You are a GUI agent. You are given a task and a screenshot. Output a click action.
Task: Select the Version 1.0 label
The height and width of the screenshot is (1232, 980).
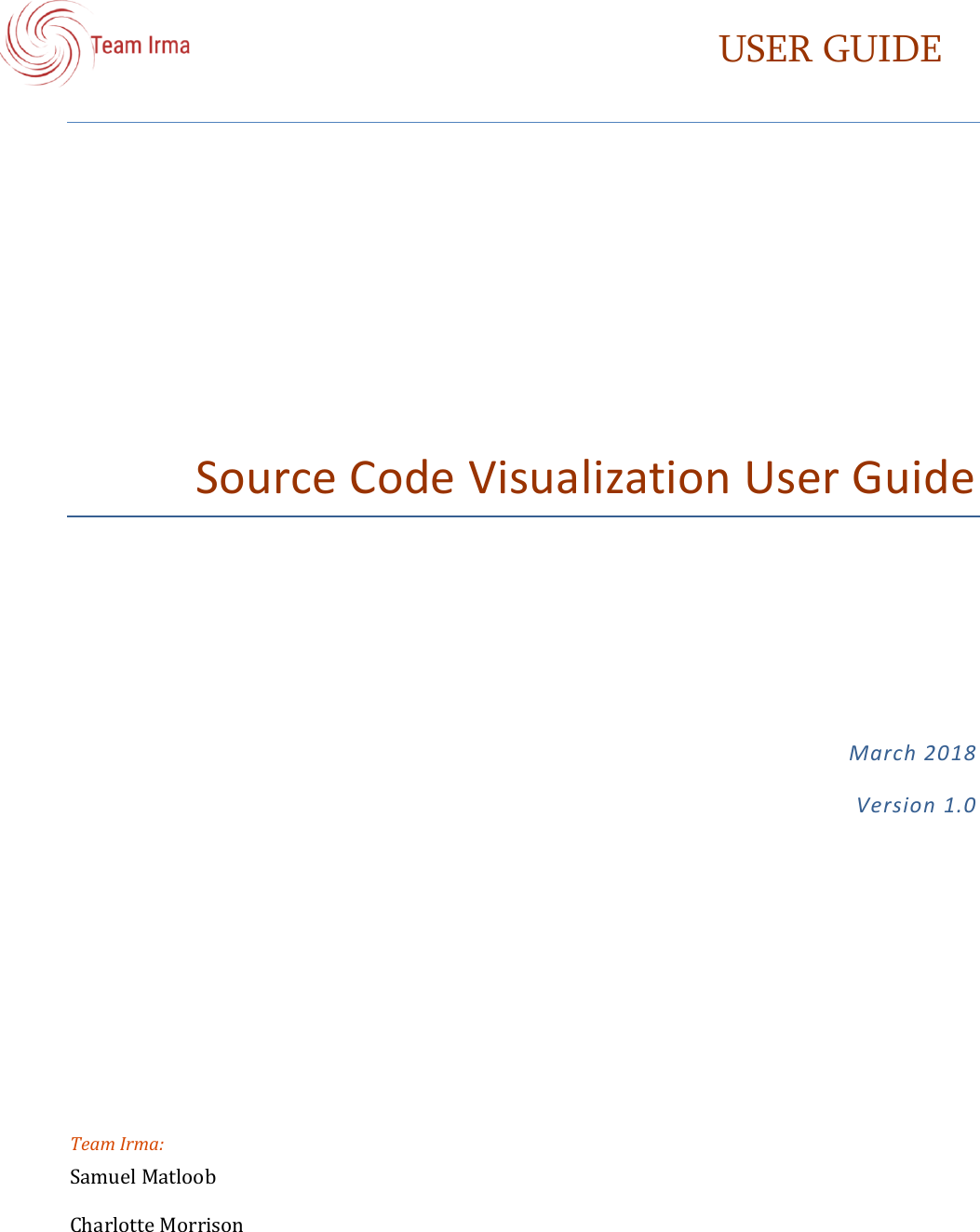pos(917,804)
